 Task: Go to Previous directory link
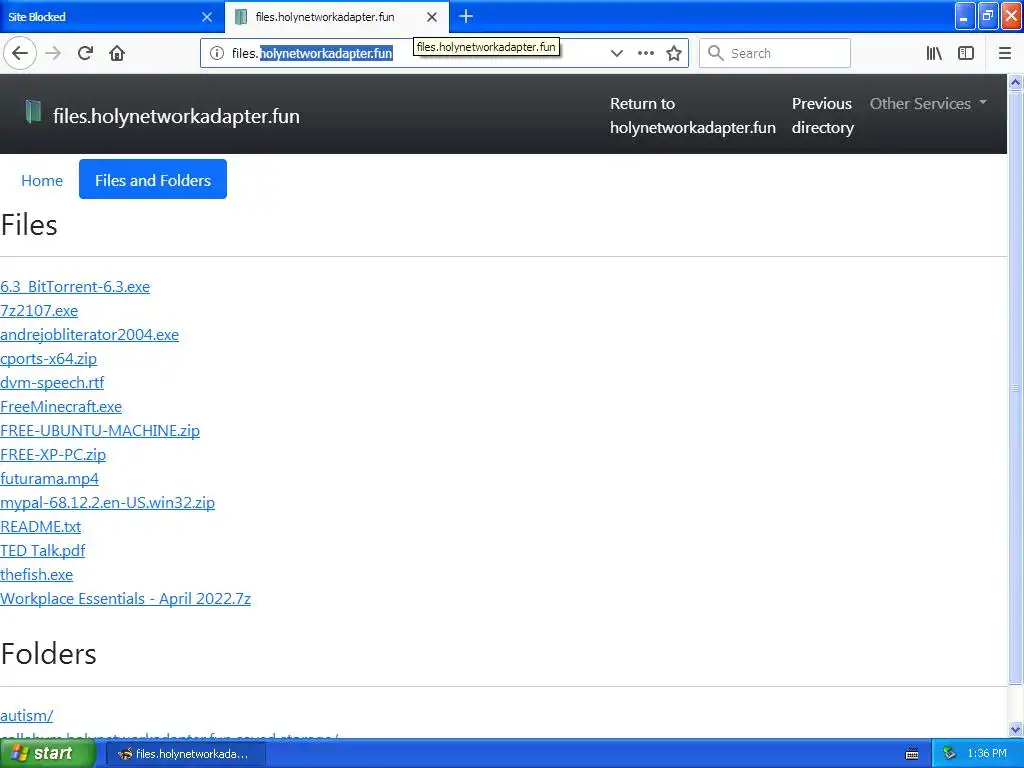click(822, 115)
